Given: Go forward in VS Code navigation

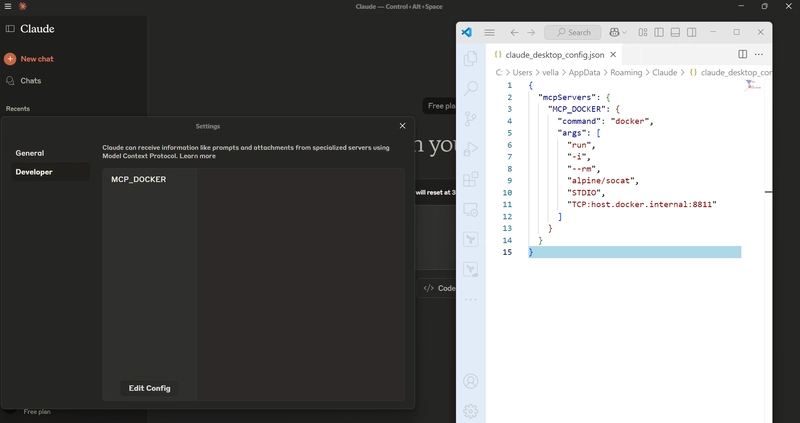Looking at the screenshot, I should pos(531,32).
